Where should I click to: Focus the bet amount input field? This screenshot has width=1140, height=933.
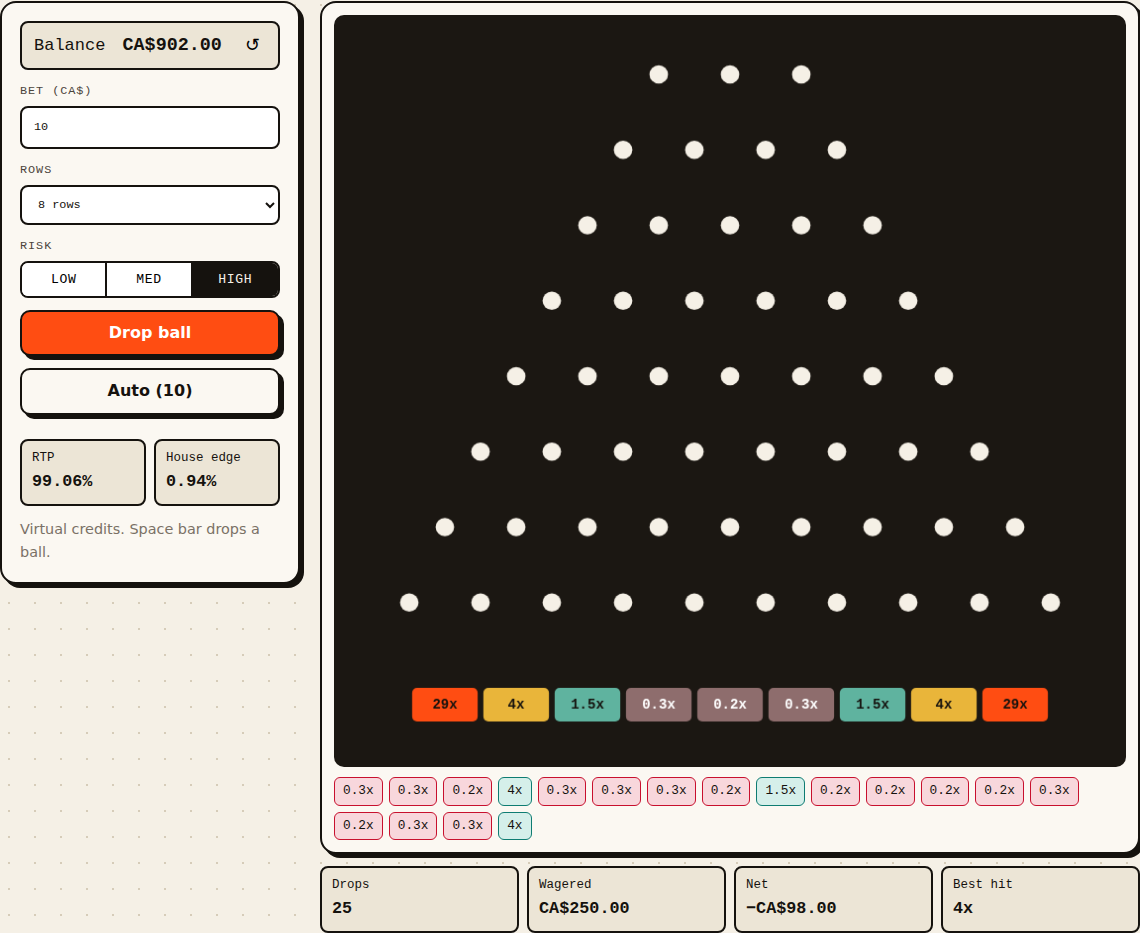[150, 127]
